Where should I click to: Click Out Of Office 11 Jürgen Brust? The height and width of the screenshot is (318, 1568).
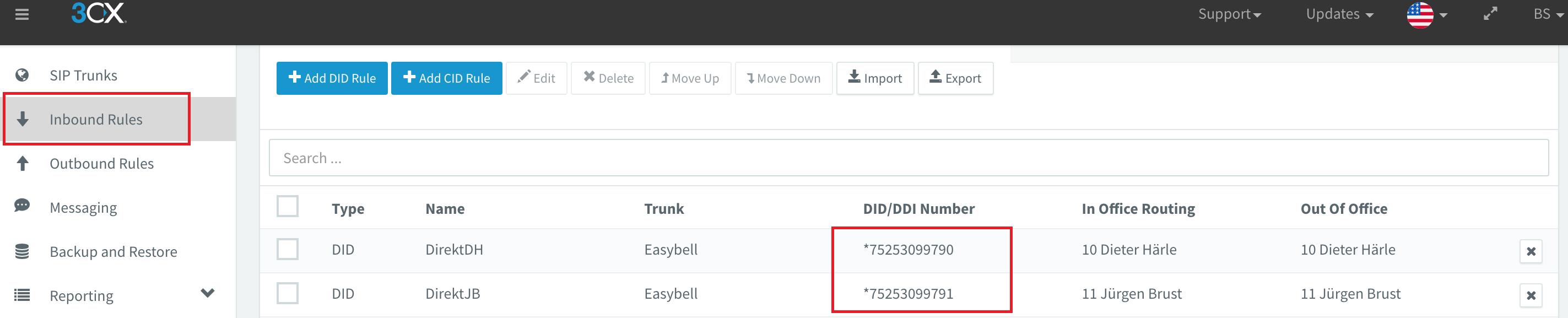pos(1350,294)
